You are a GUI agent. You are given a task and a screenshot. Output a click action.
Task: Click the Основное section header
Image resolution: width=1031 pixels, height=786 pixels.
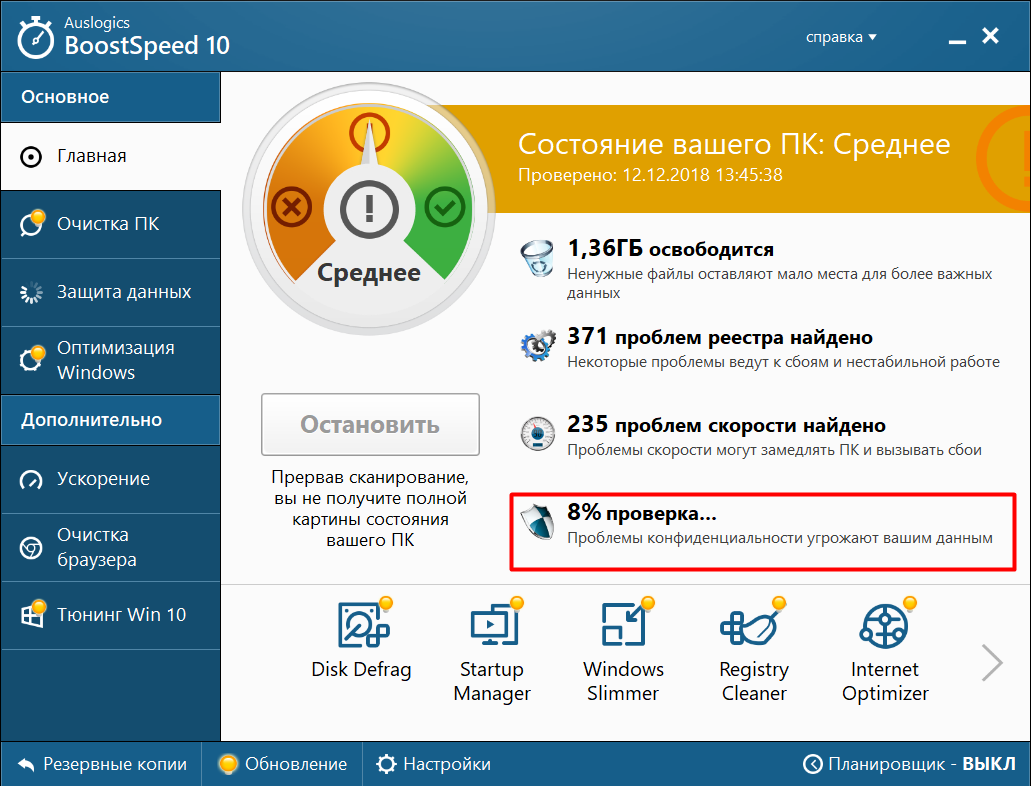[x=110, y=97]
